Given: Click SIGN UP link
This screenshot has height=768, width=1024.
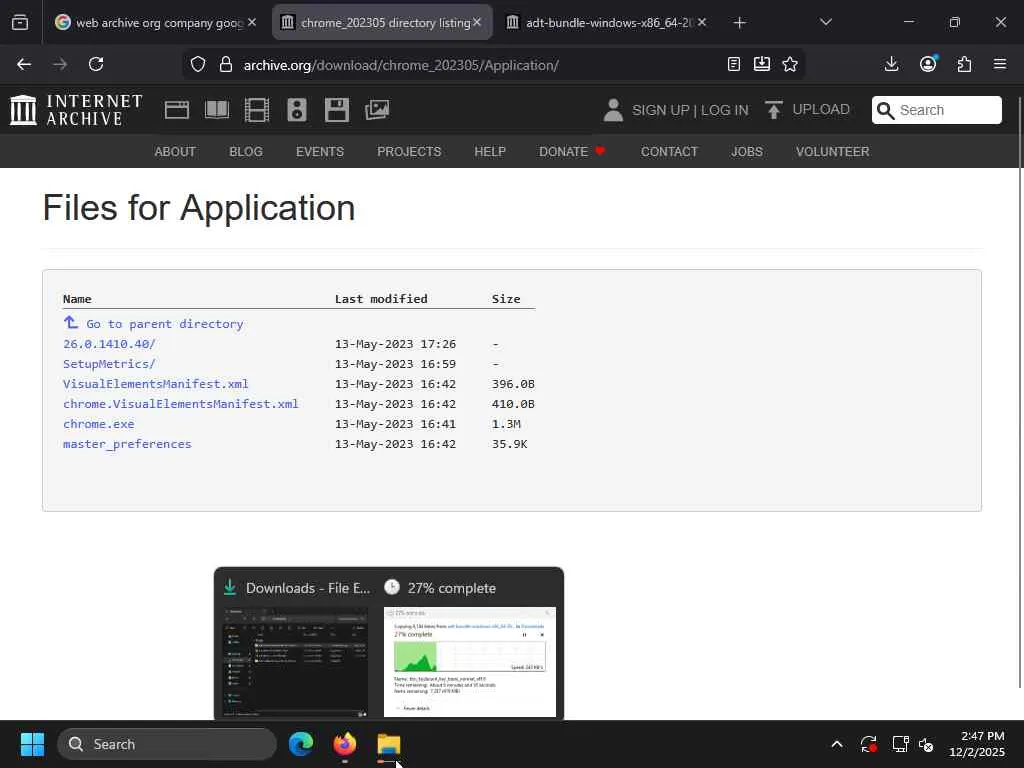Looking at the screenshot, I should pyautogui.click(x=660, y=110).
